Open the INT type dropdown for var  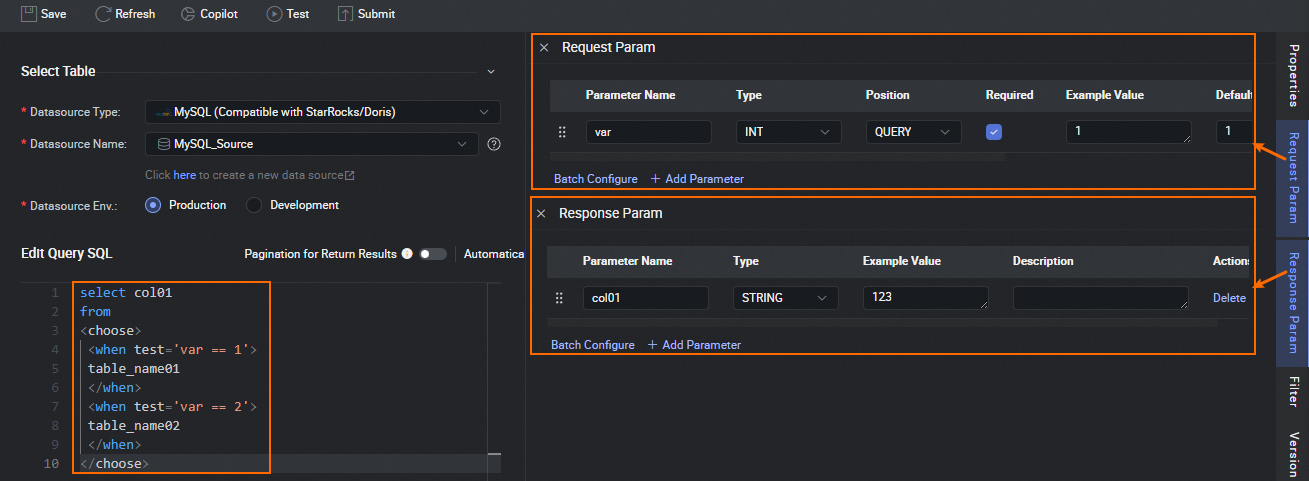[x=787, y=132]
